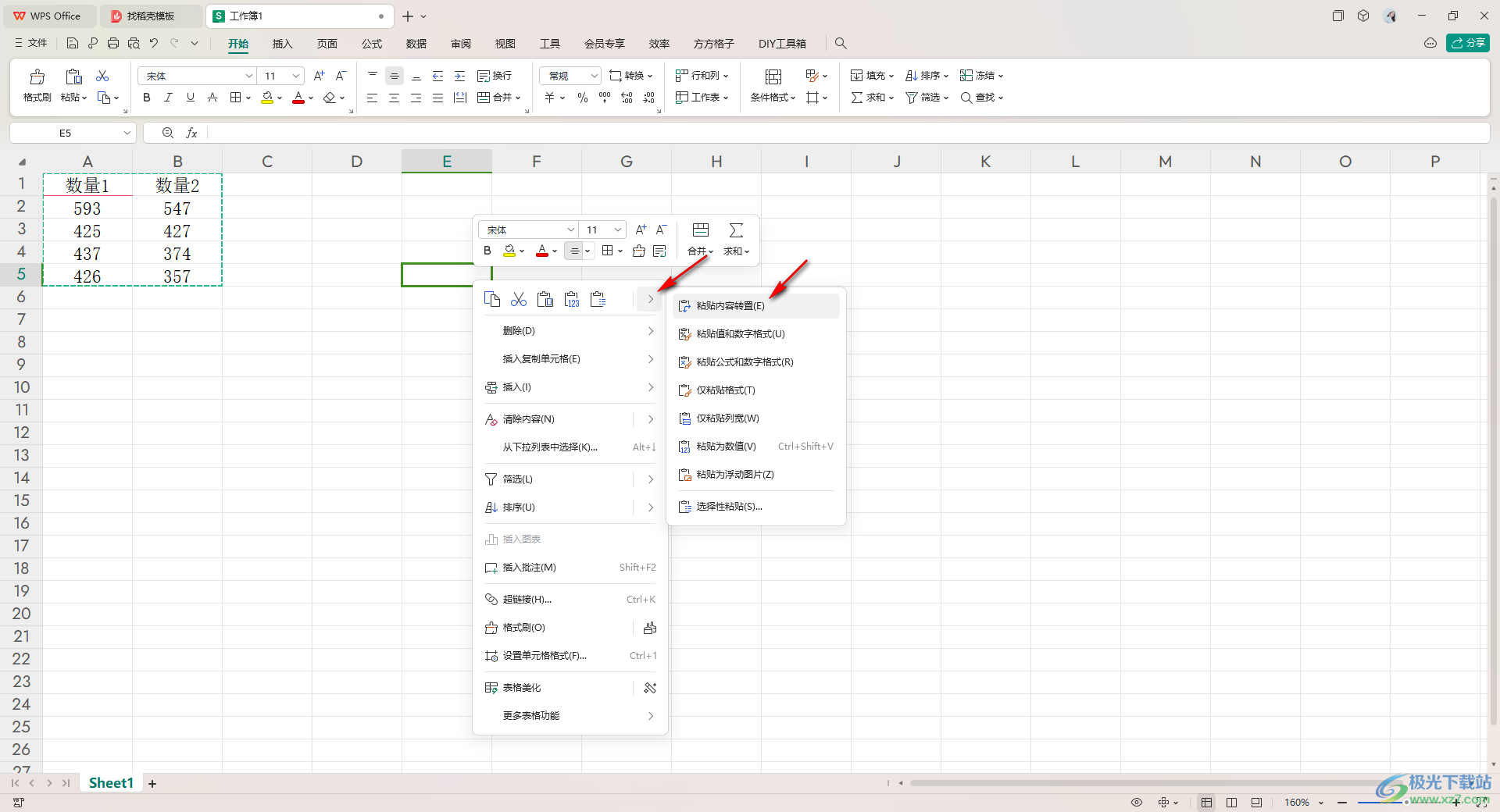Toggle Wrap text 换行 button
Image resolution: width=1500 pixels, height=812 pixels.
(x=495, y=76)
